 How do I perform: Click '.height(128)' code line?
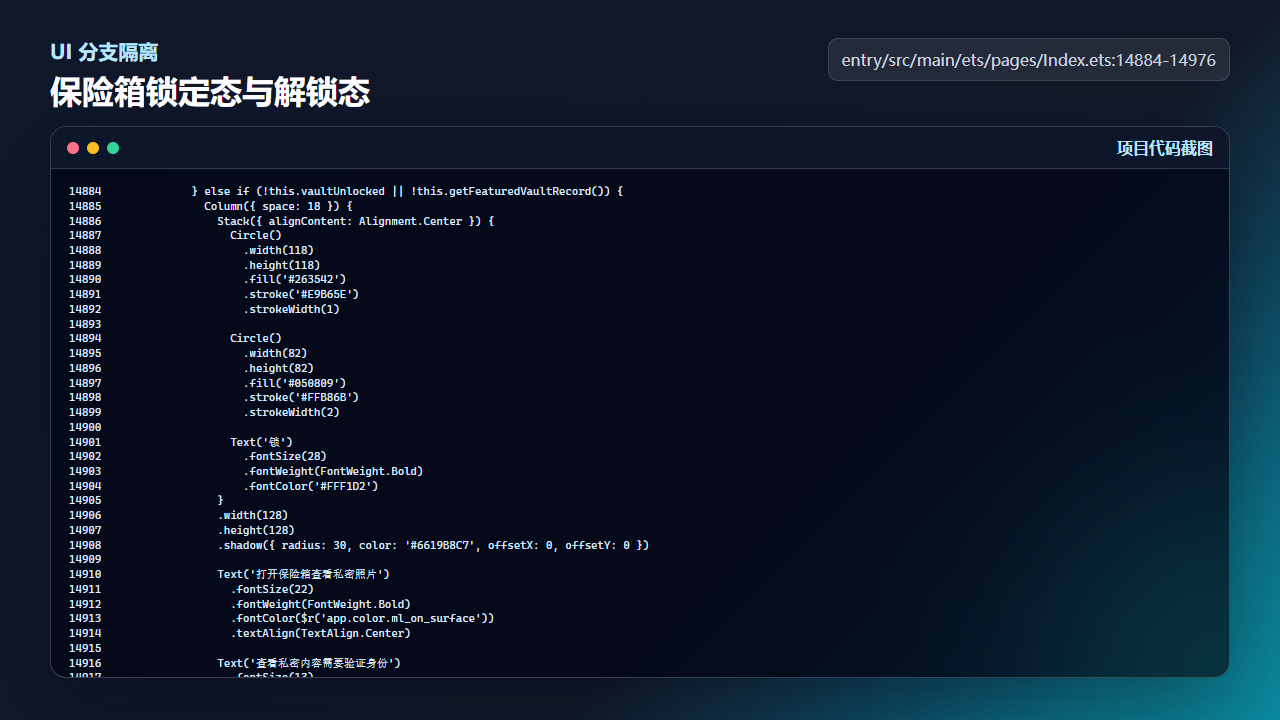pyautogui.click(x=256, y=530)
